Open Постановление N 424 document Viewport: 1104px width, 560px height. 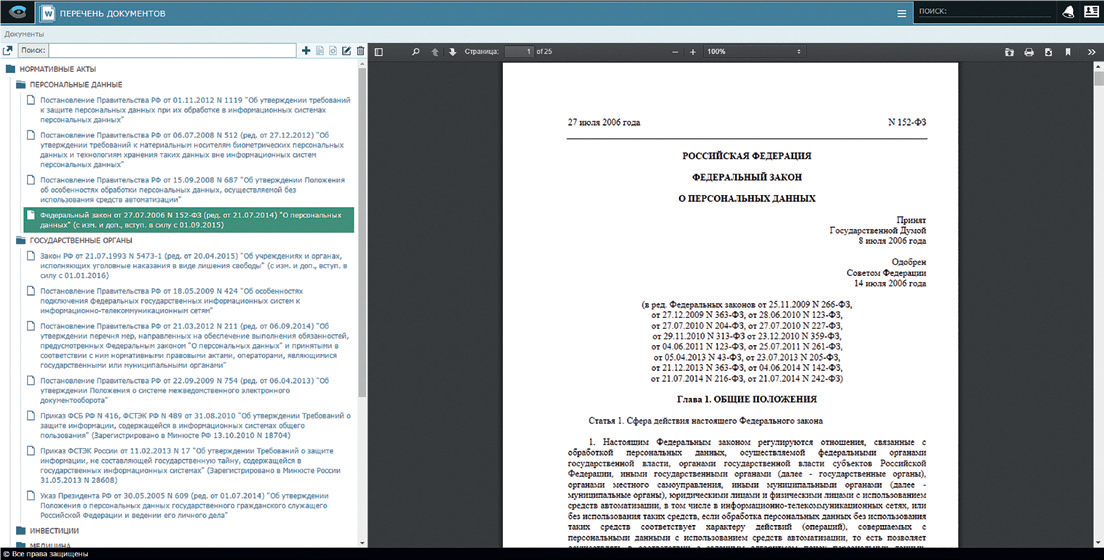click(171, 300)
